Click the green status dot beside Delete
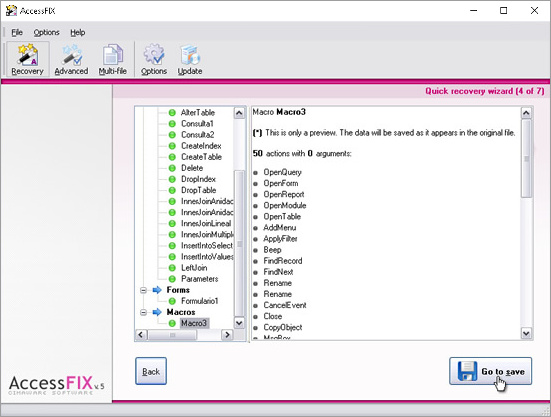This screenshot has width=551, height=417. coord(172,168)
